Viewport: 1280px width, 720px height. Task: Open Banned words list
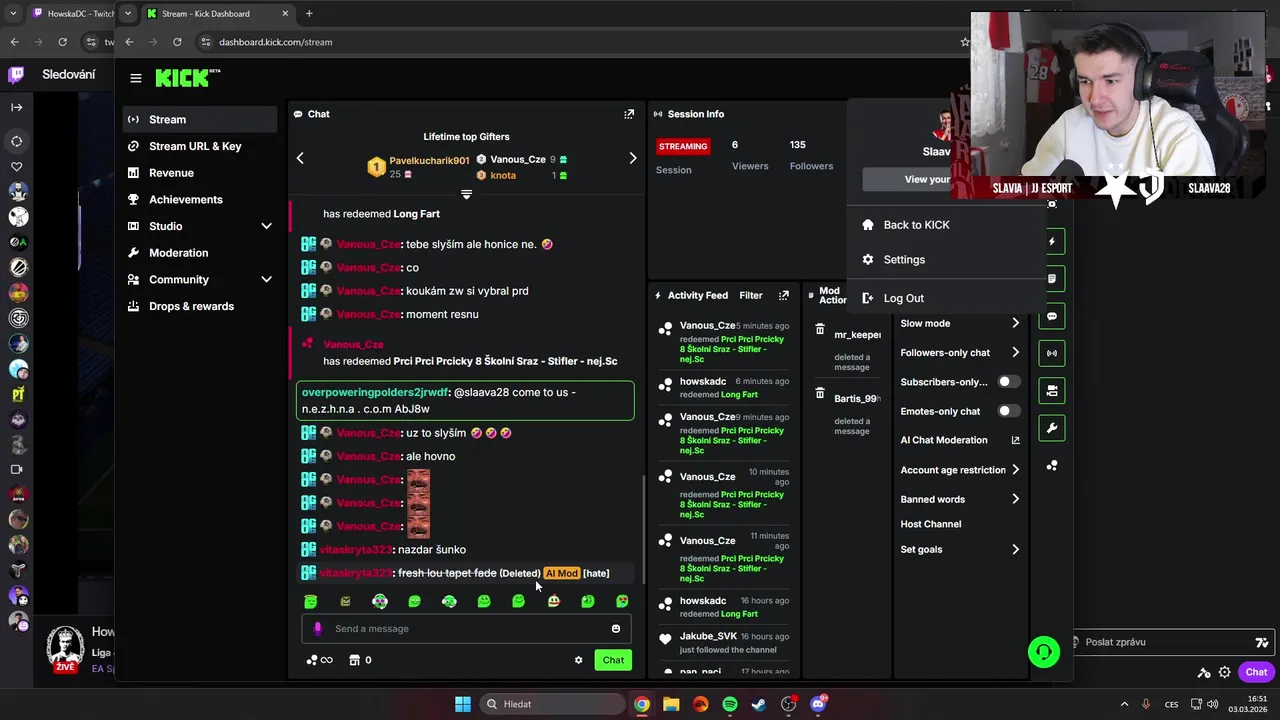point(960,499)
